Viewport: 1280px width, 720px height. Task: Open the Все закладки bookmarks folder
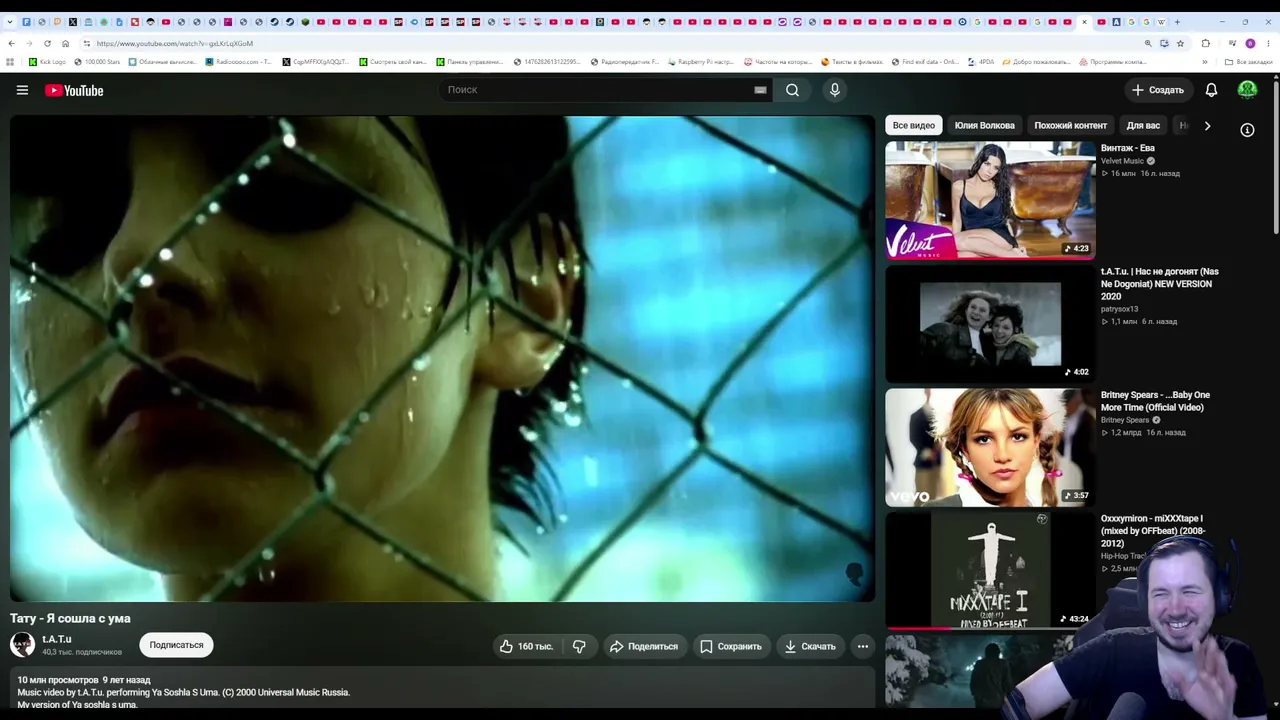(x=1249, y=62)
